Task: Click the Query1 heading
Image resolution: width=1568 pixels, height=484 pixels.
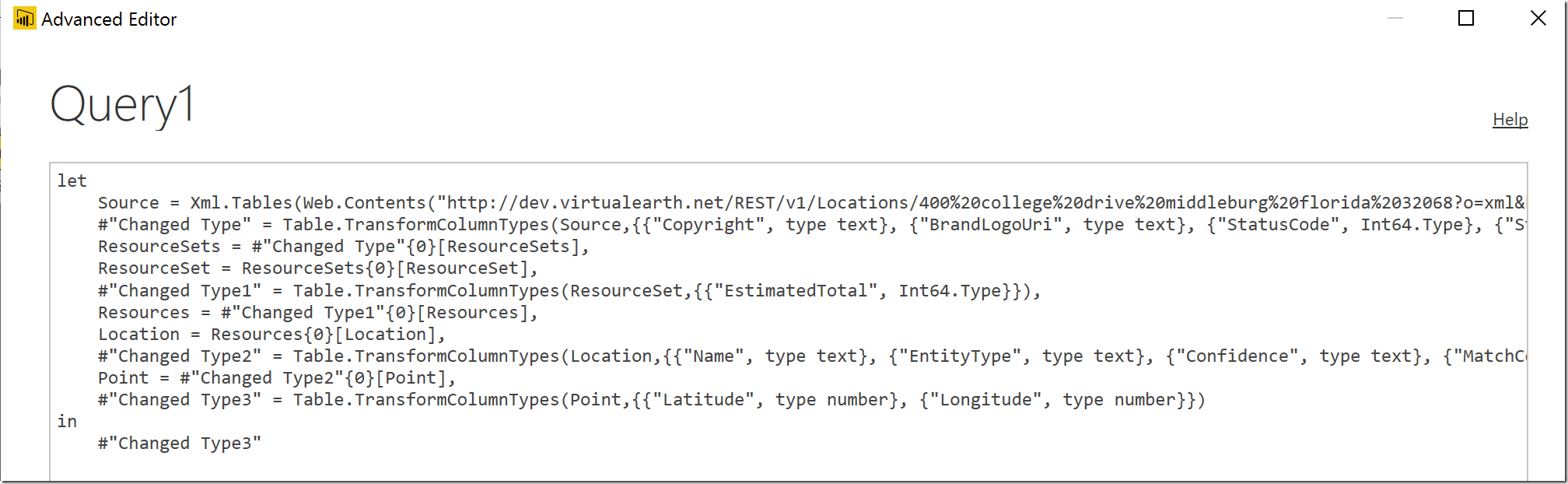Action: 122,105
